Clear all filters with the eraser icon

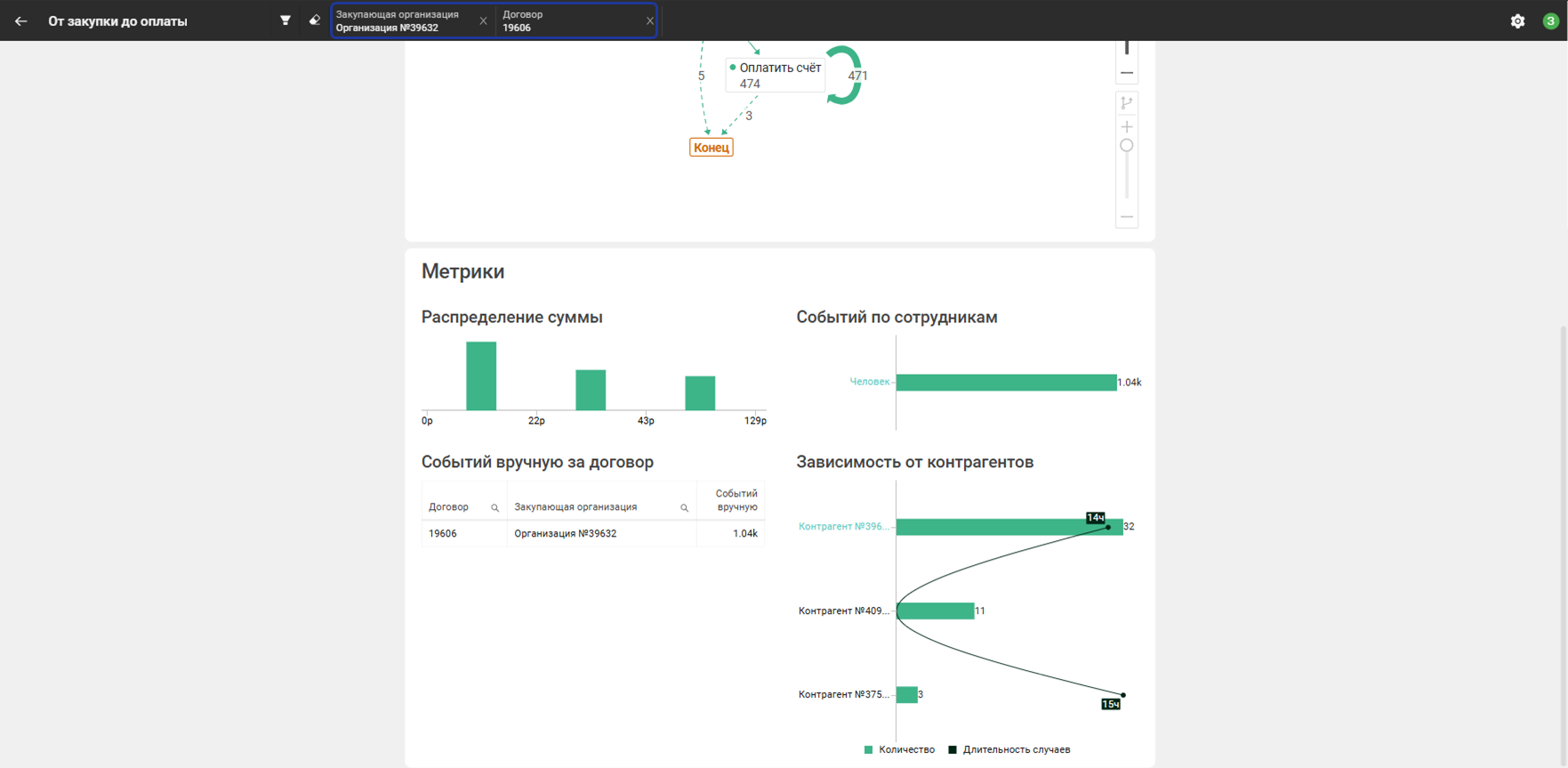pyautogui.click(x=314, y=20)
